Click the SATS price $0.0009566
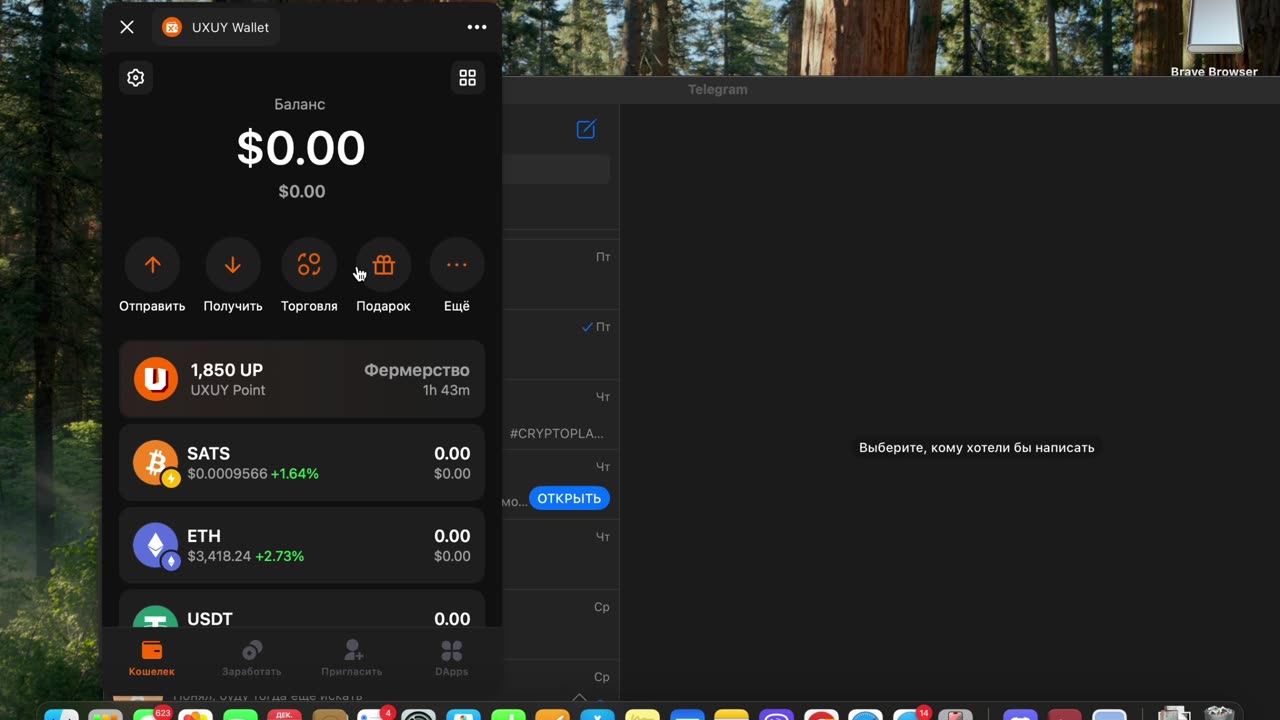 (x=227, y=474)
